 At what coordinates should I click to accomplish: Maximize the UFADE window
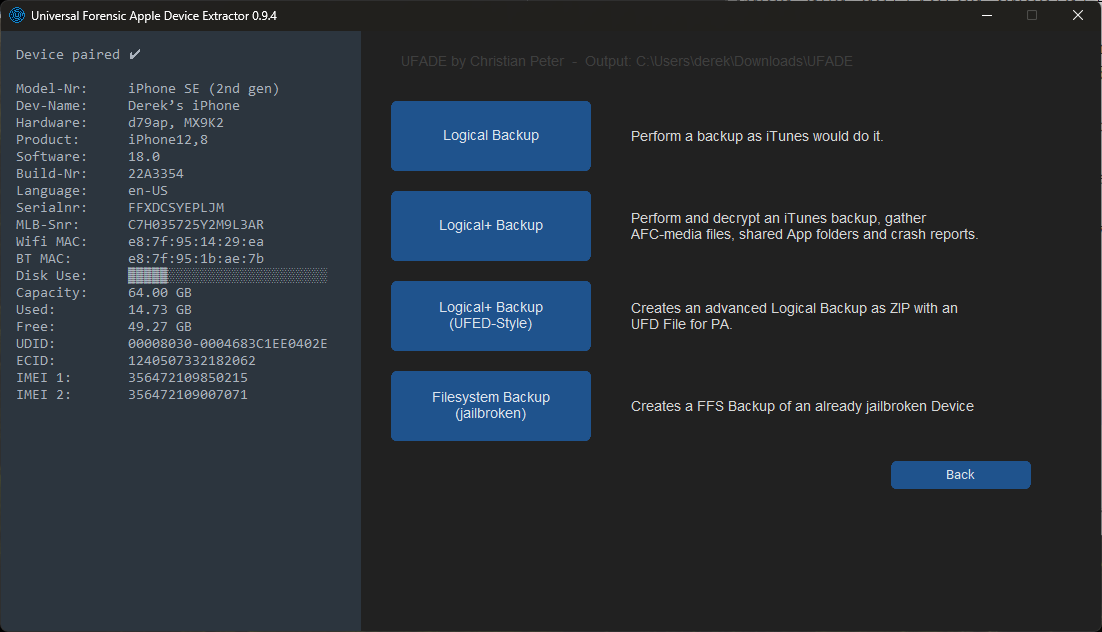coord(1032,16)
